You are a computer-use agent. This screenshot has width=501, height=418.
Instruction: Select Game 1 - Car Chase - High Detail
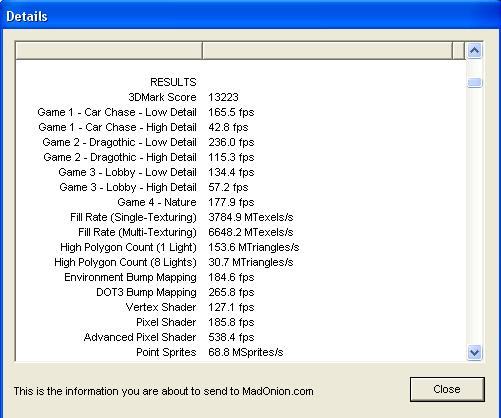(117, 127)
